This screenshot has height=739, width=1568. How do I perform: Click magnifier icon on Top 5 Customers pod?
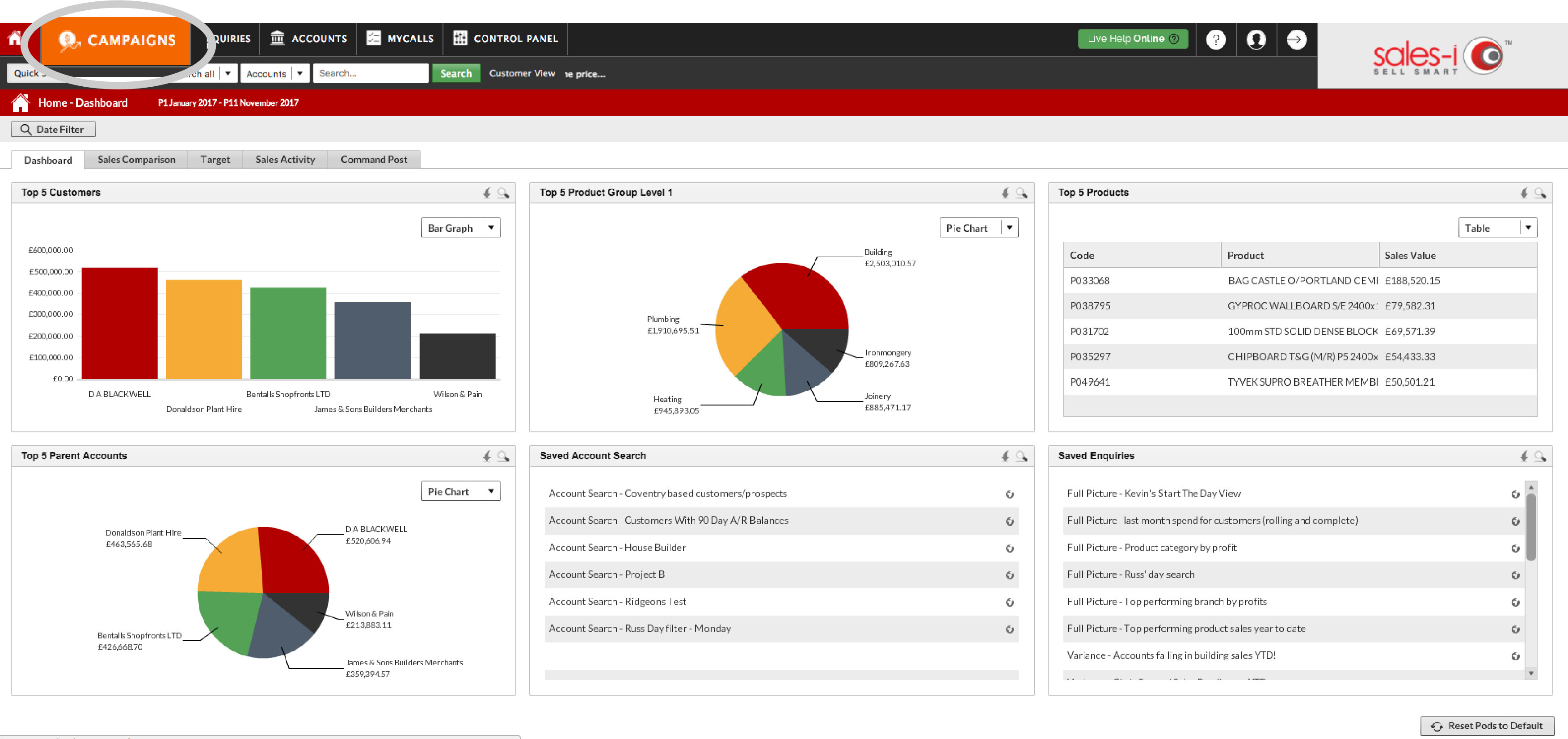503,193
